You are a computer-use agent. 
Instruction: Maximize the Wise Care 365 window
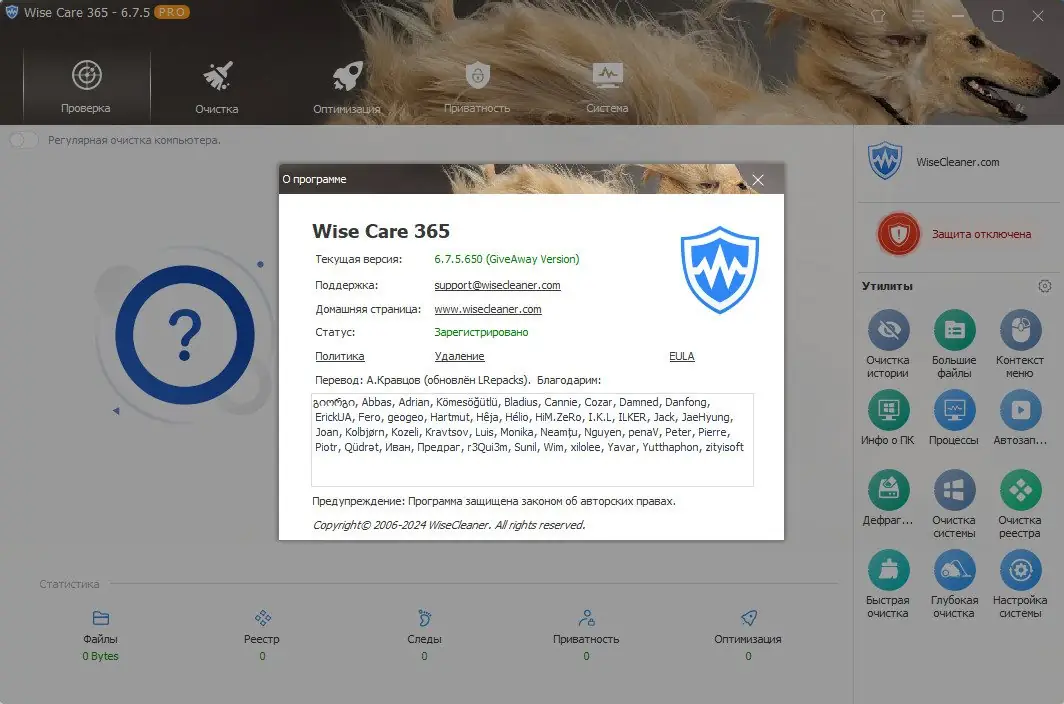tap(998, 16)
